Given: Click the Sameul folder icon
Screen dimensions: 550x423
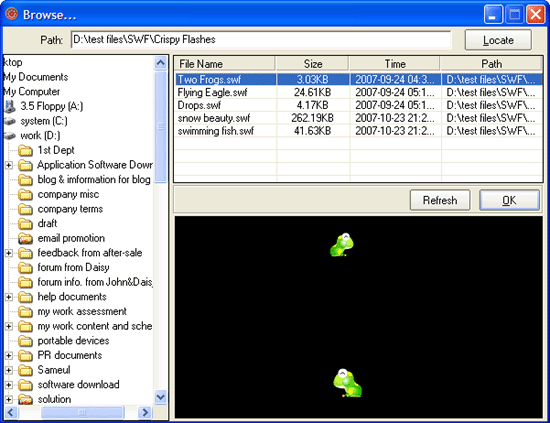Looking at the screenshot, I should point(25,370).
